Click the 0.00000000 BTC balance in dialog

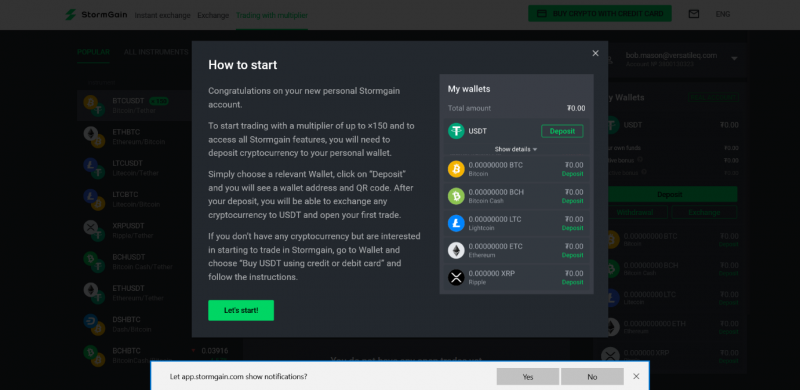(495, 165)
